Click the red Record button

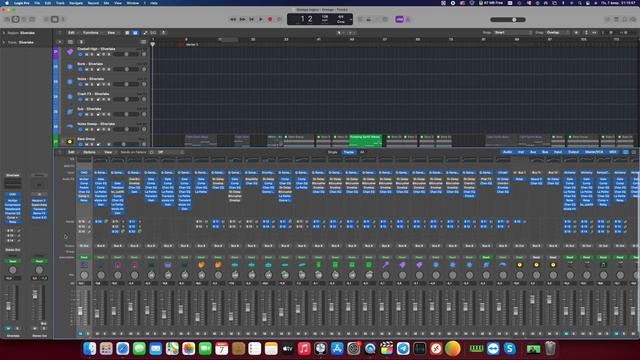pos(270,19)
